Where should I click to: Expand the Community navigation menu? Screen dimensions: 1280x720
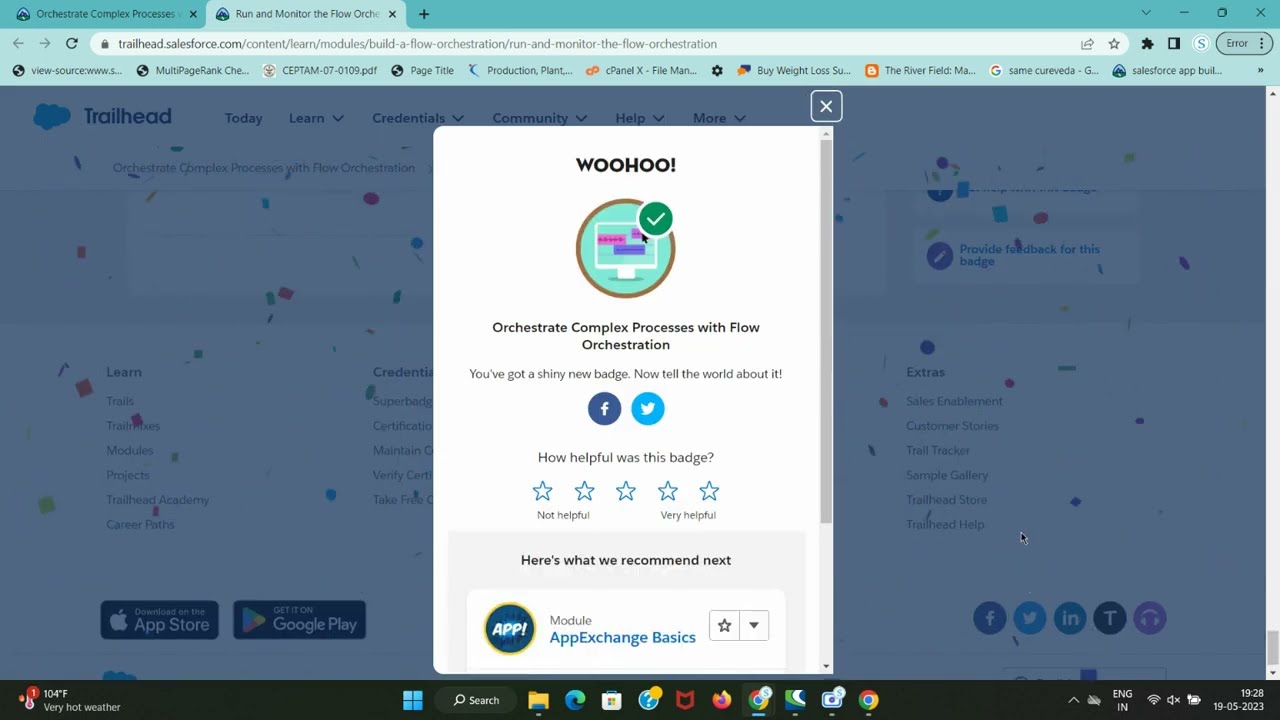540,118
